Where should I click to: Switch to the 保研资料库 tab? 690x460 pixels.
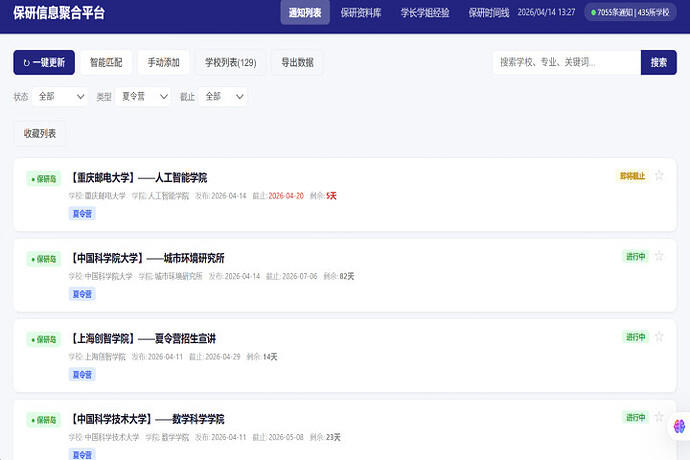tap(361, 13)
